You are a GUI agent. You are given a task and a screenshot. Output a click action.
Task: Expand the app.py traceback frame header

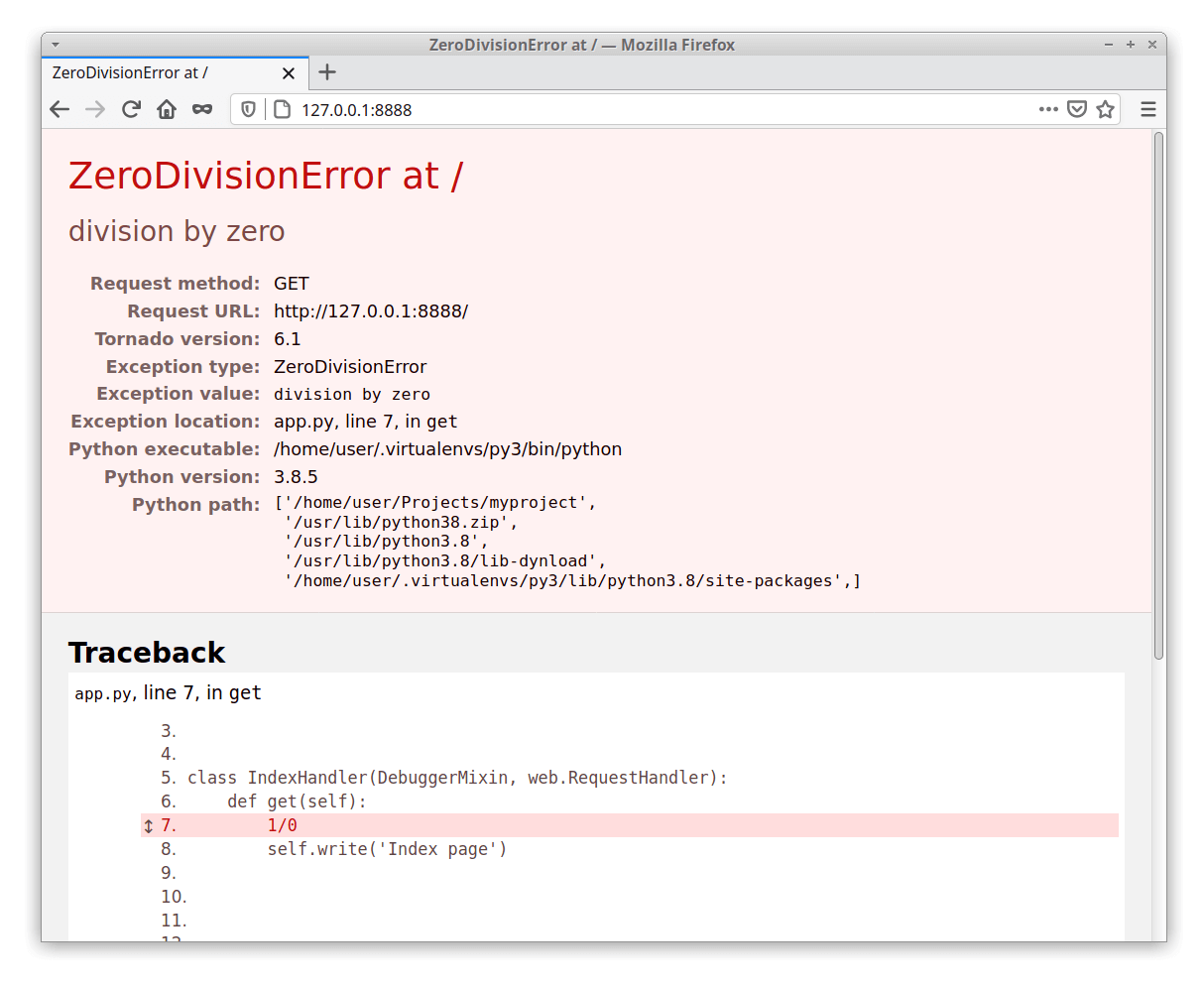tap(167, 692)
